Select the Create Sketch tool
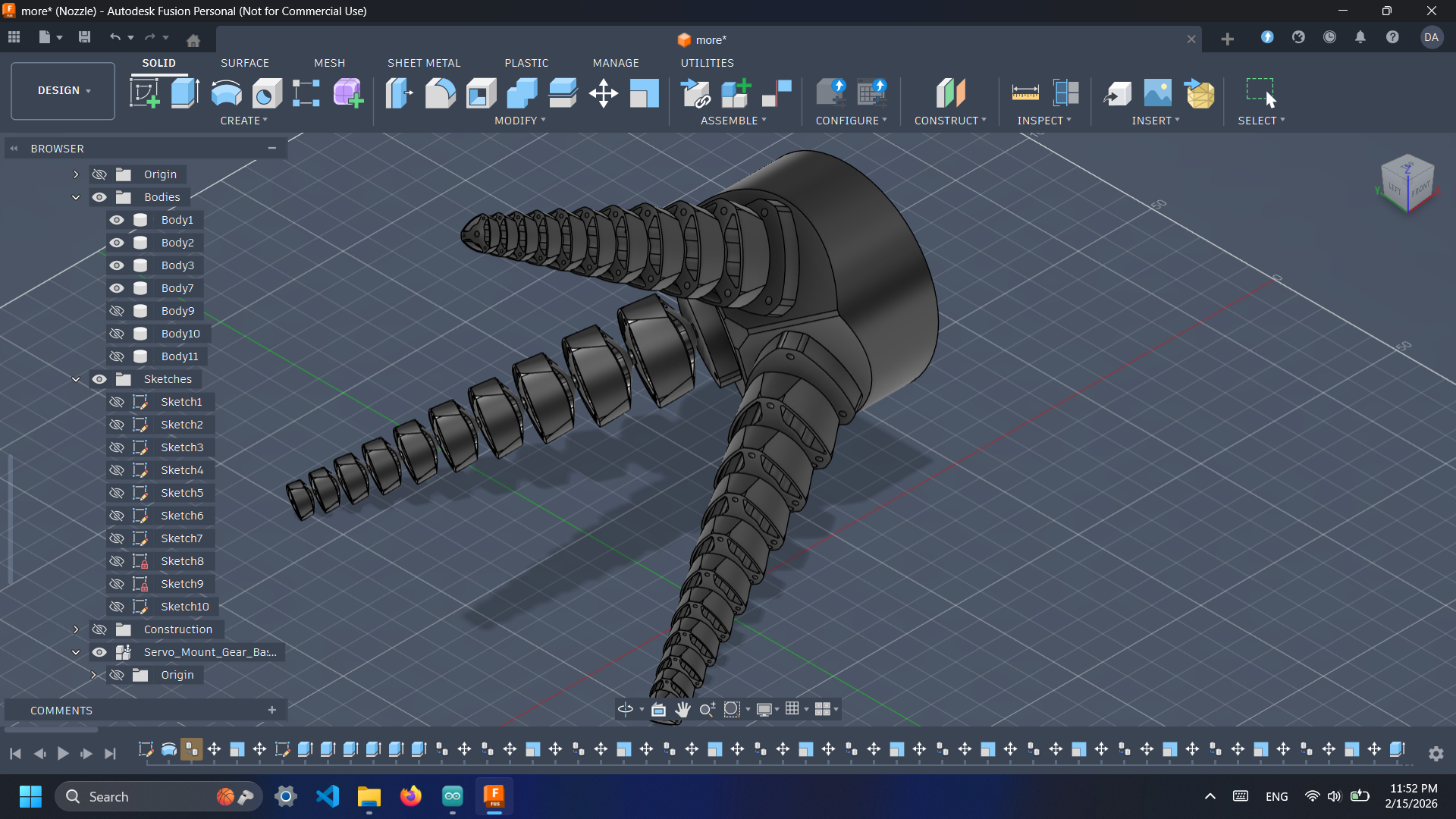Viewport: 1456px width, 819px height. pyautogui.click(x=144, y=93)
